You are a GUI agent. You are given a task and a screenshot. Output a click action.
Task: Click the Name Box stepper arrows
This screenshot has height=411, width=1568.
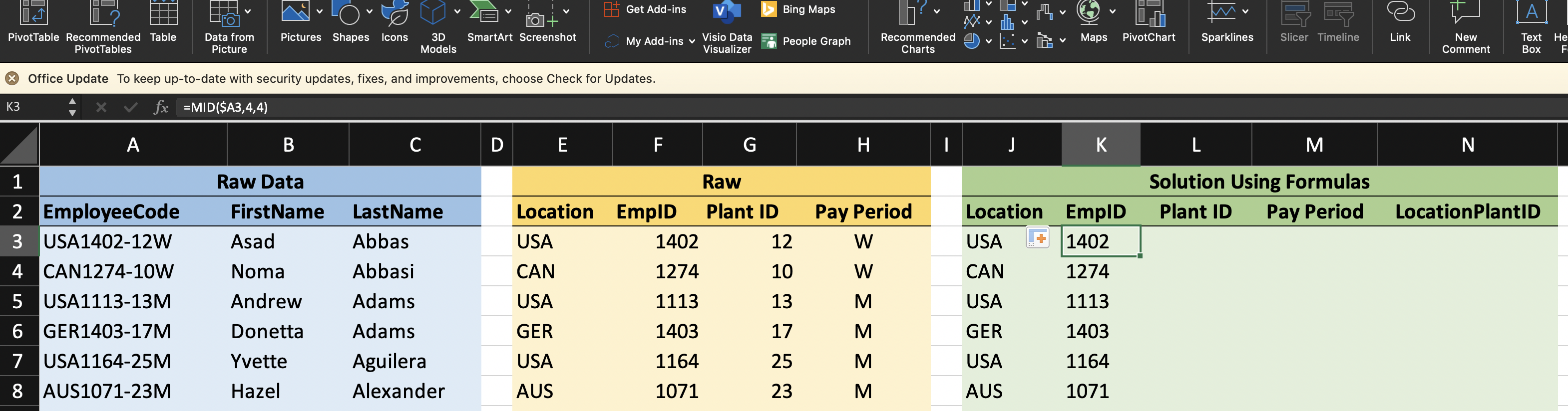(72, 107)
